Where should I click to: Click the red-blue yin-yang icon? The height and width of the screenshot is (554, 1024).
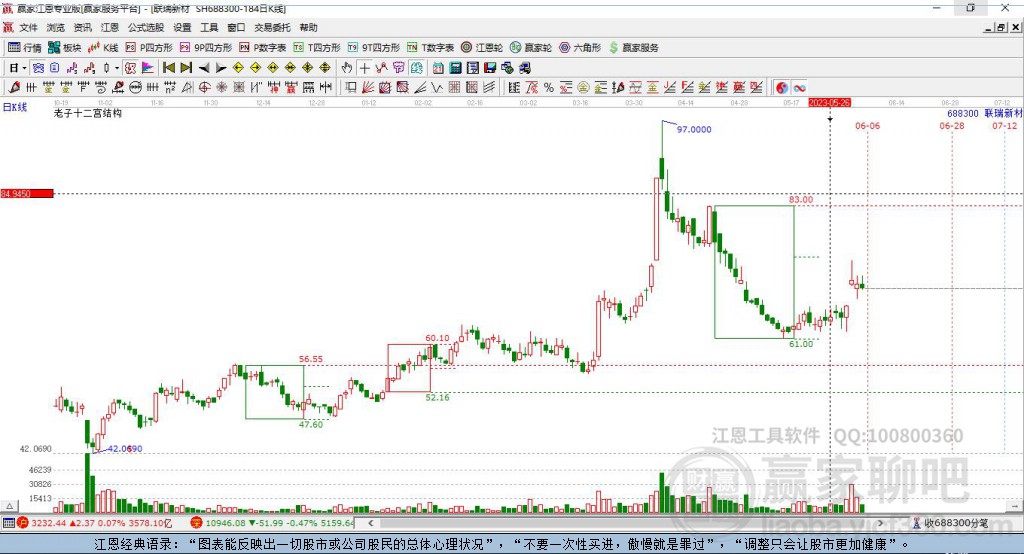(782, 88)
